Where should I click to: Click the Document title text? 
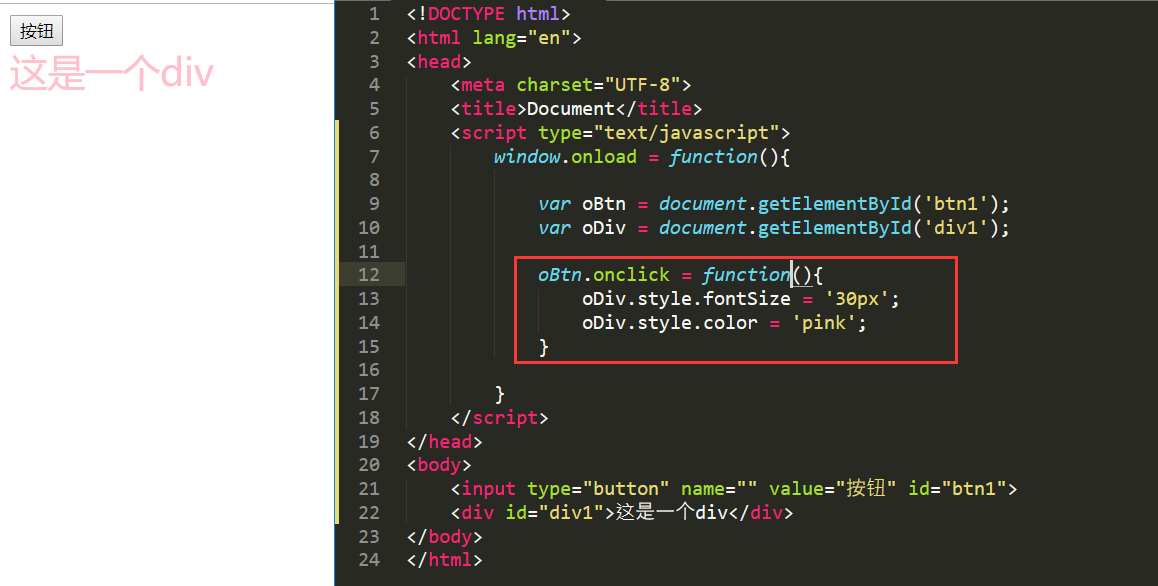[571, 109]
